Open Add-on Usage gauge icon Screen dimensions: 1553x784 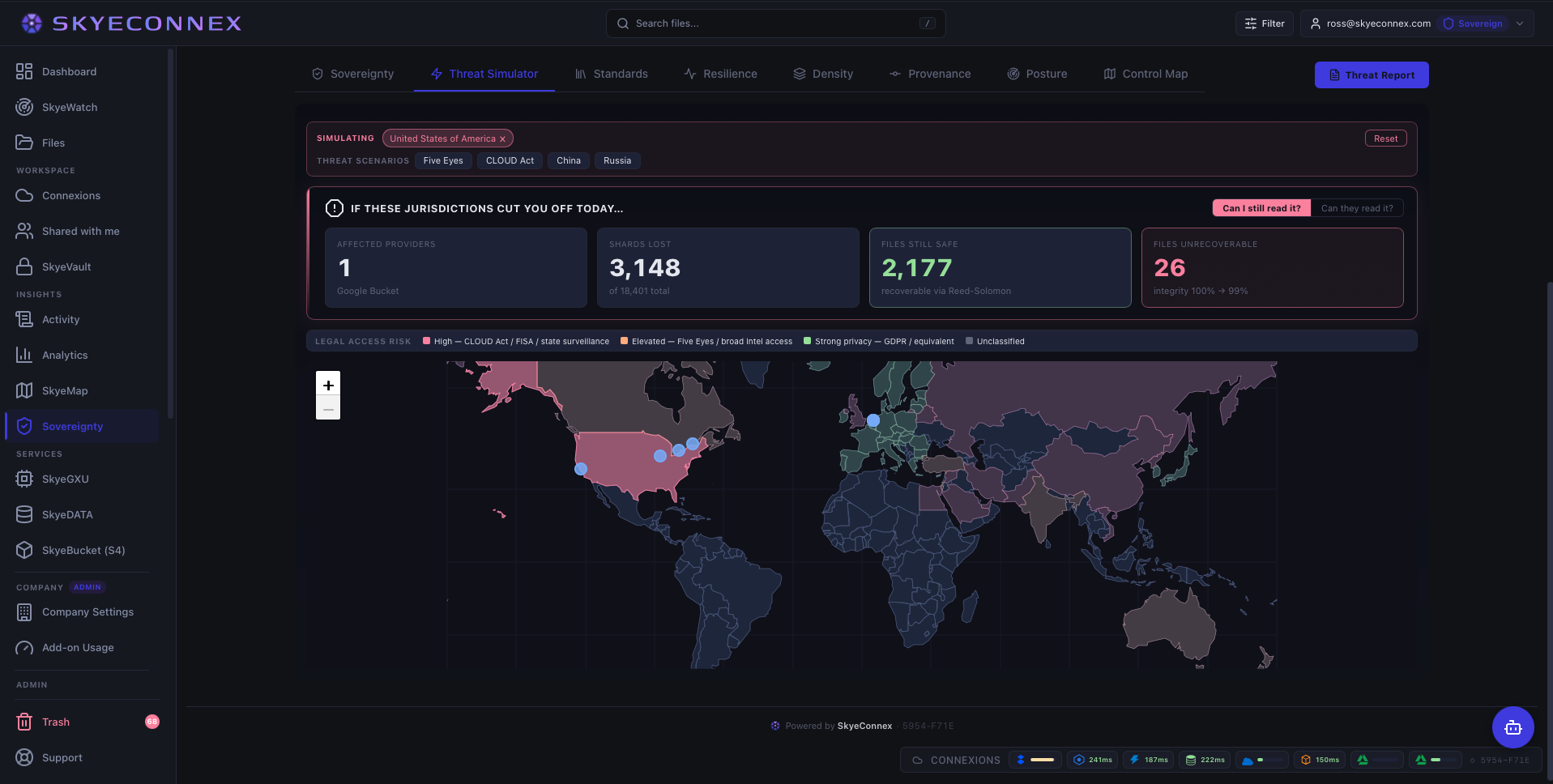tap(24, 647)
